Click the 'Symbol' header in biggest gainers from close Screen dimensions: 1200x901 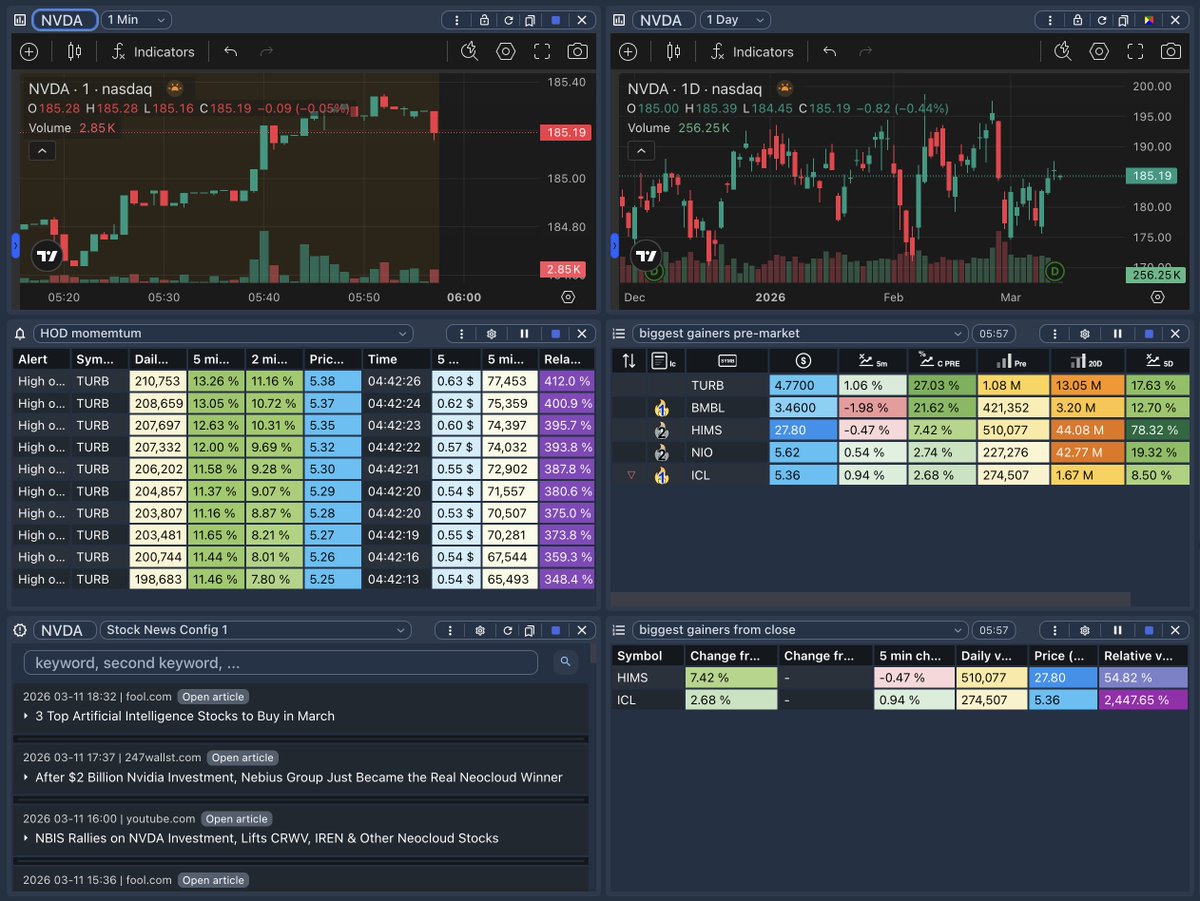(647, 656)
